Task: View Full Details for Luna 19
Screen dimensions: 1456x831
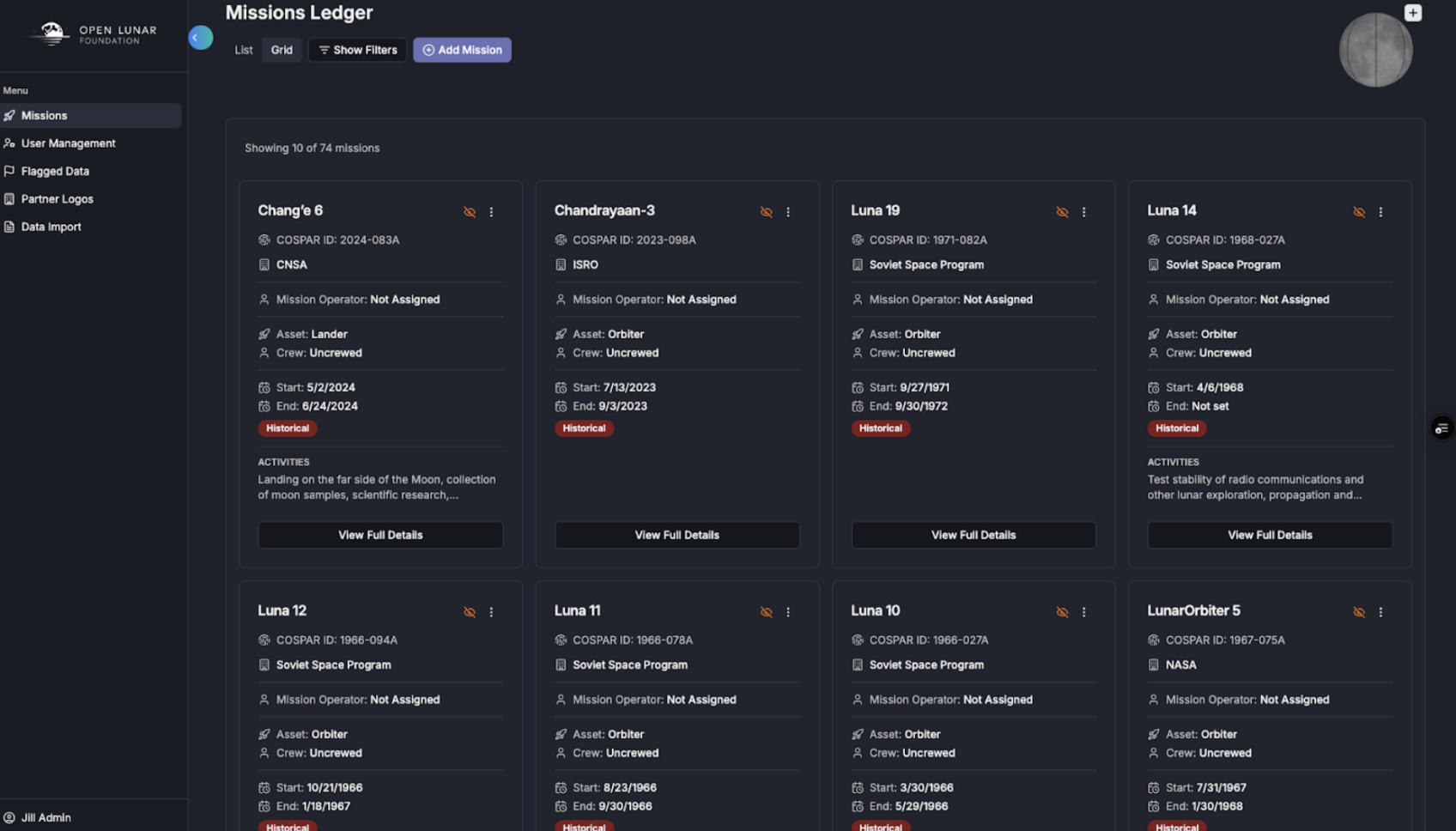Action: pyautogui.click(x=973, y=535)
